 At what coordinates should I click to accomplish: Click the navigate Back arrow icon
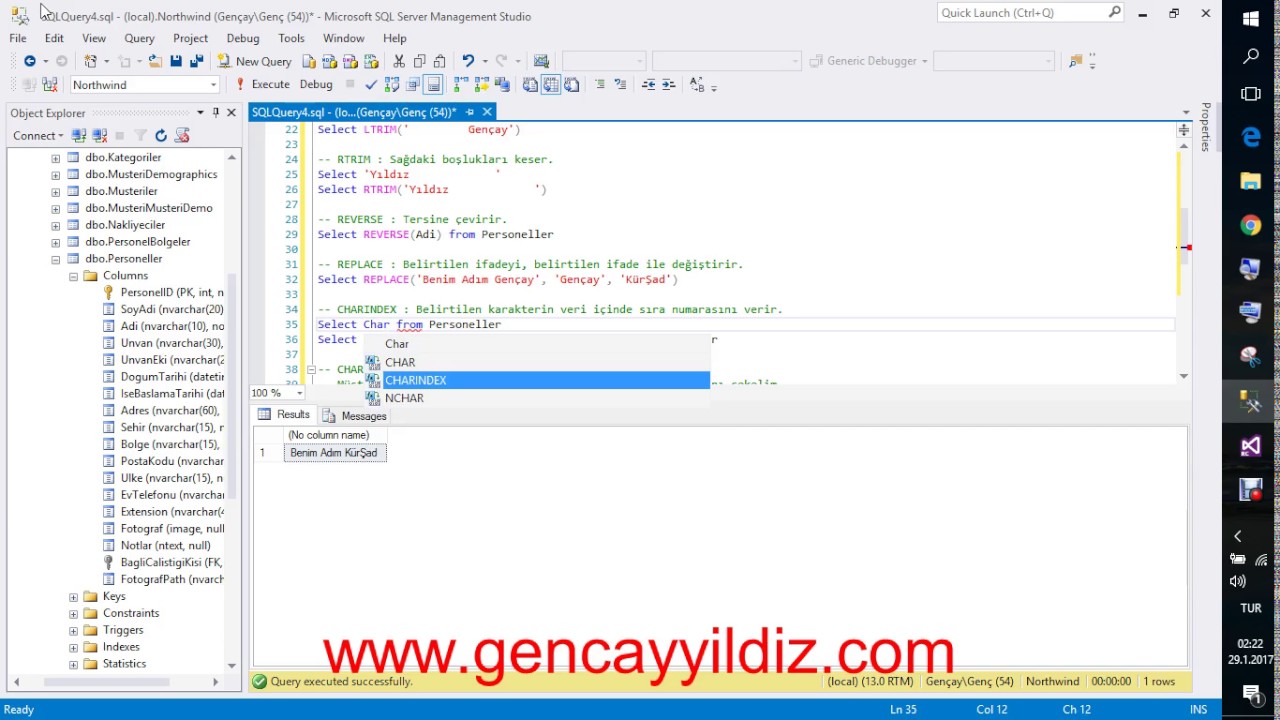click(30, 61)
